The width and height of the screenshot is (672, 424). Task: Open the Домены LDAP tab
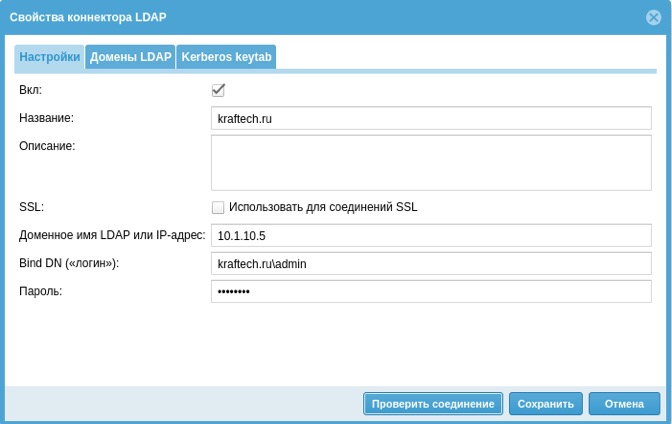tap(130, 57)
